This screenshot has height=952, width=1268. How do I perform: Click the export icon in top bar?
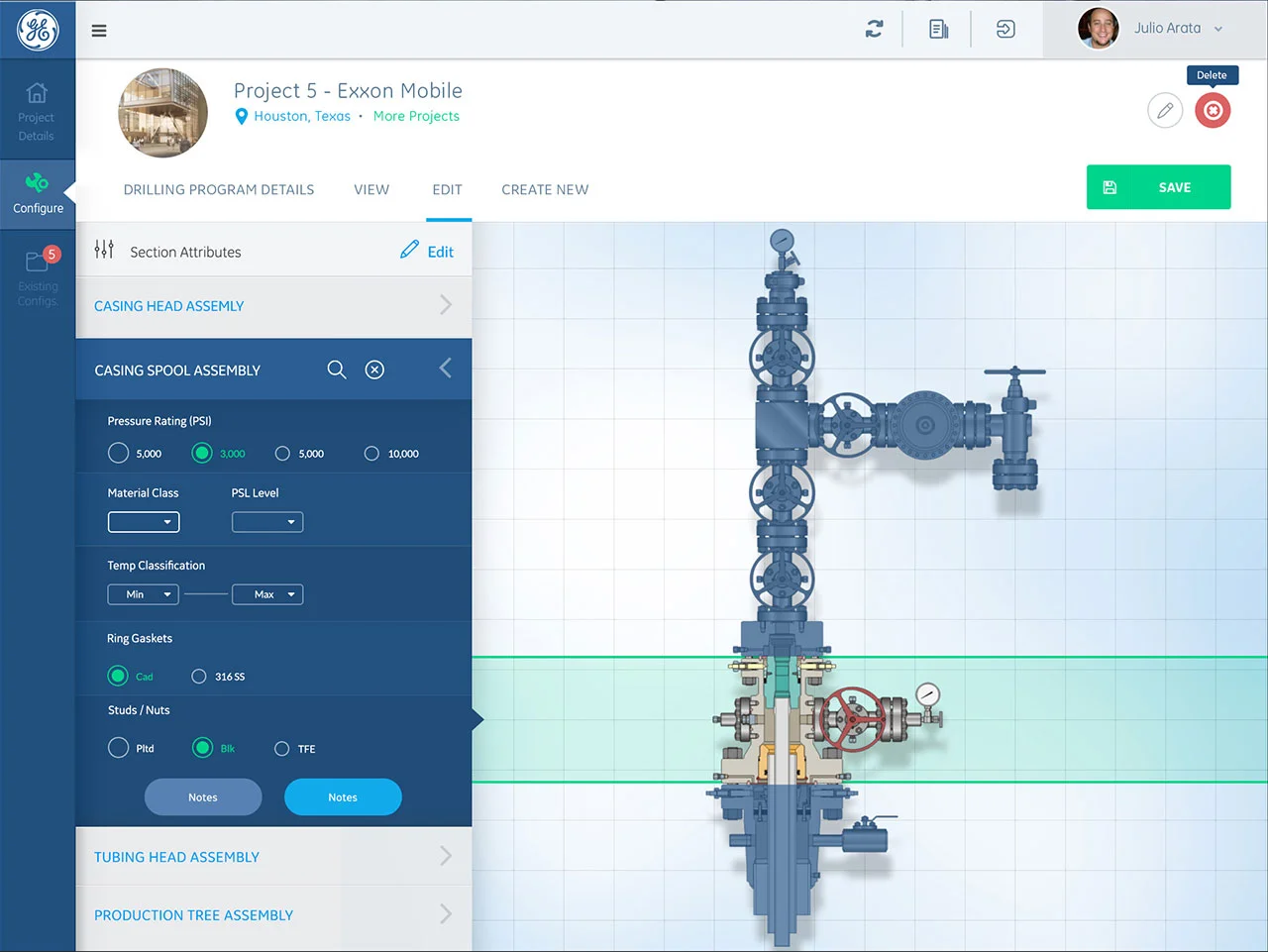pos(1005,30)
